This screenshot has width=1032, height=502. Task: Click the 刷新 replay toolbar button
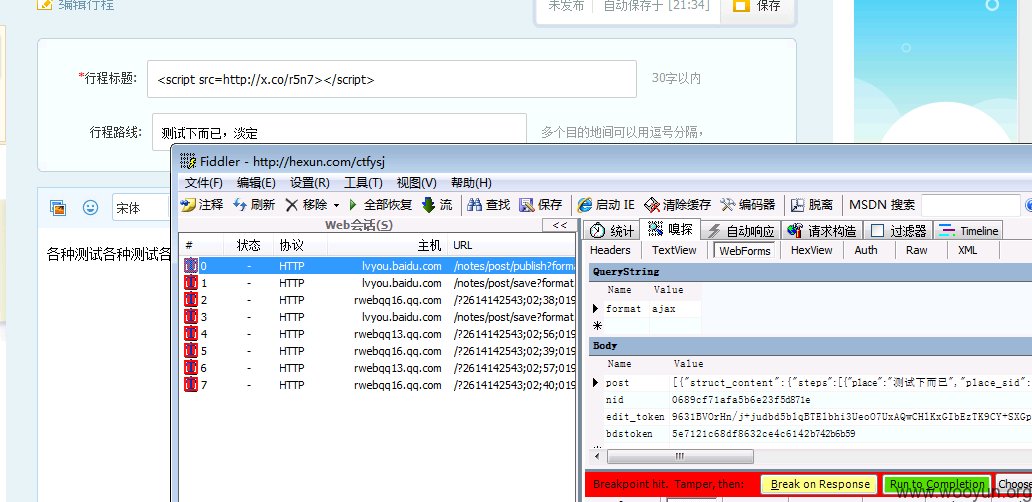pyautogui.click(x=254, y=205)
